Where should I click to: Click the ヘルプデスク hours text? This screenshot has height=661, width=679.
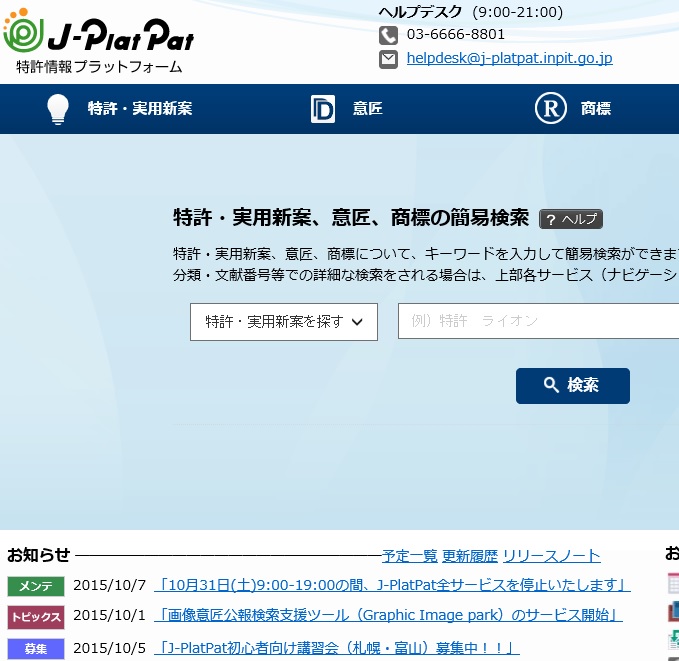click(x=471, y=12)
